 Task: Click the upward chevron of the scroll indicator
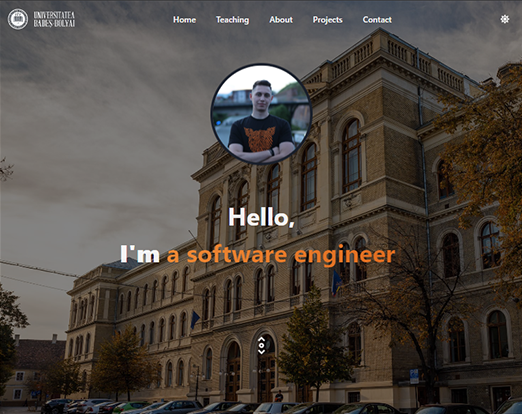pyautogui.click(x=261, y=339)
